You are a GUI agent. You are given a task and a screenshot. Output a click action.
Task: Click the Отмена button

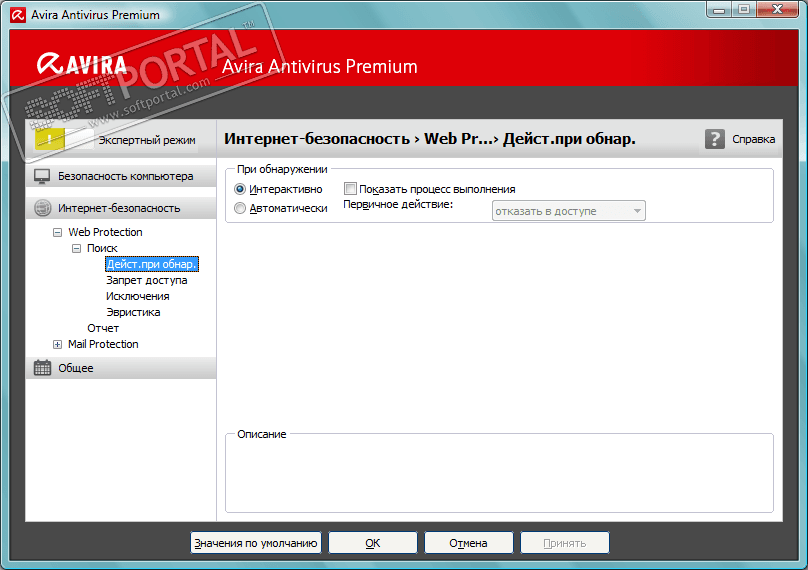(x=468, y=543)
